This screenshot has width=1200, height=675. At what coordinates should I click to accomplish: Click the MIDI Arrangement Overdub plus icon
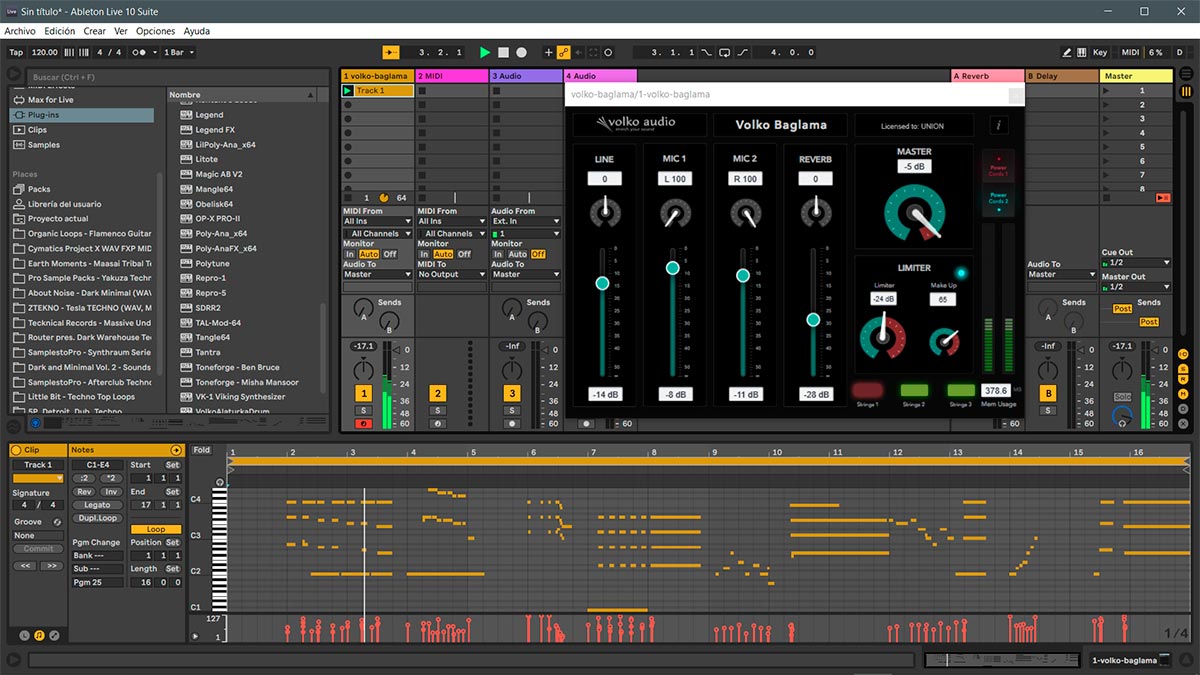[x=548, y=52]
